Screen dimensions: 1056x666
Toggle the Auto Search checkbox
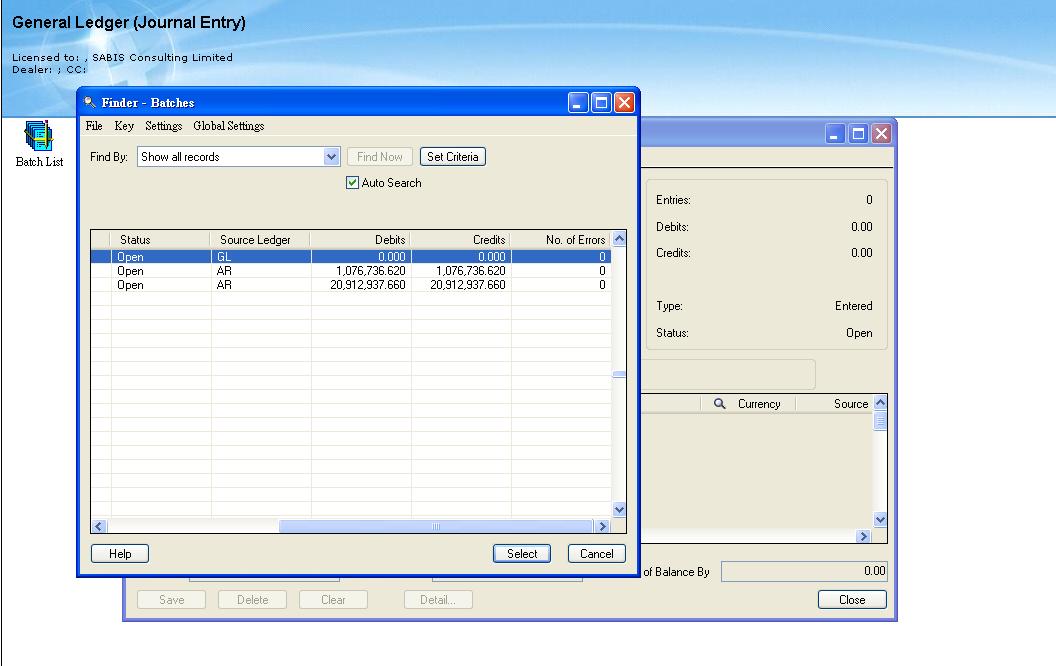352,183
